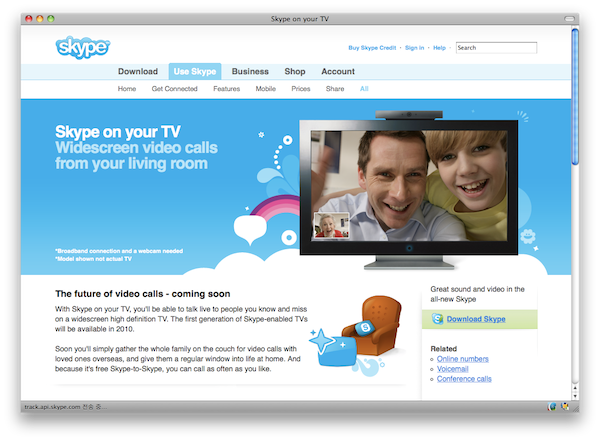Image resolution: width=600 pixels, height=441 pixels.
Task: Open the Get Connected submenu link
Action: pyautogui.click(x=174, y=89)
